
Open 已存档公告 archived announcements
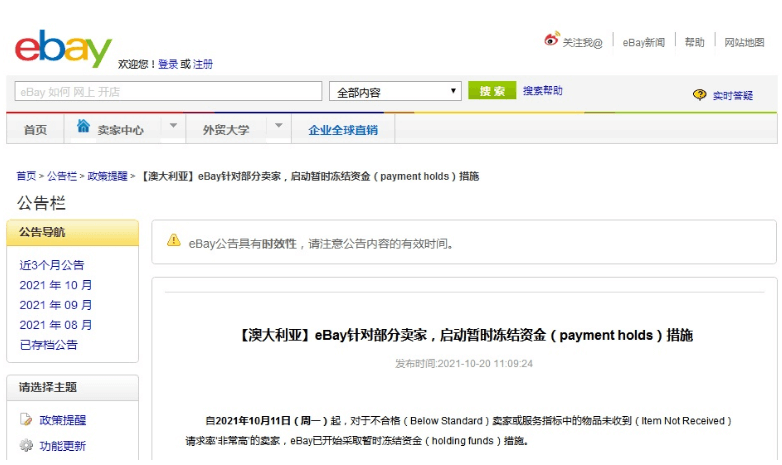49,345
